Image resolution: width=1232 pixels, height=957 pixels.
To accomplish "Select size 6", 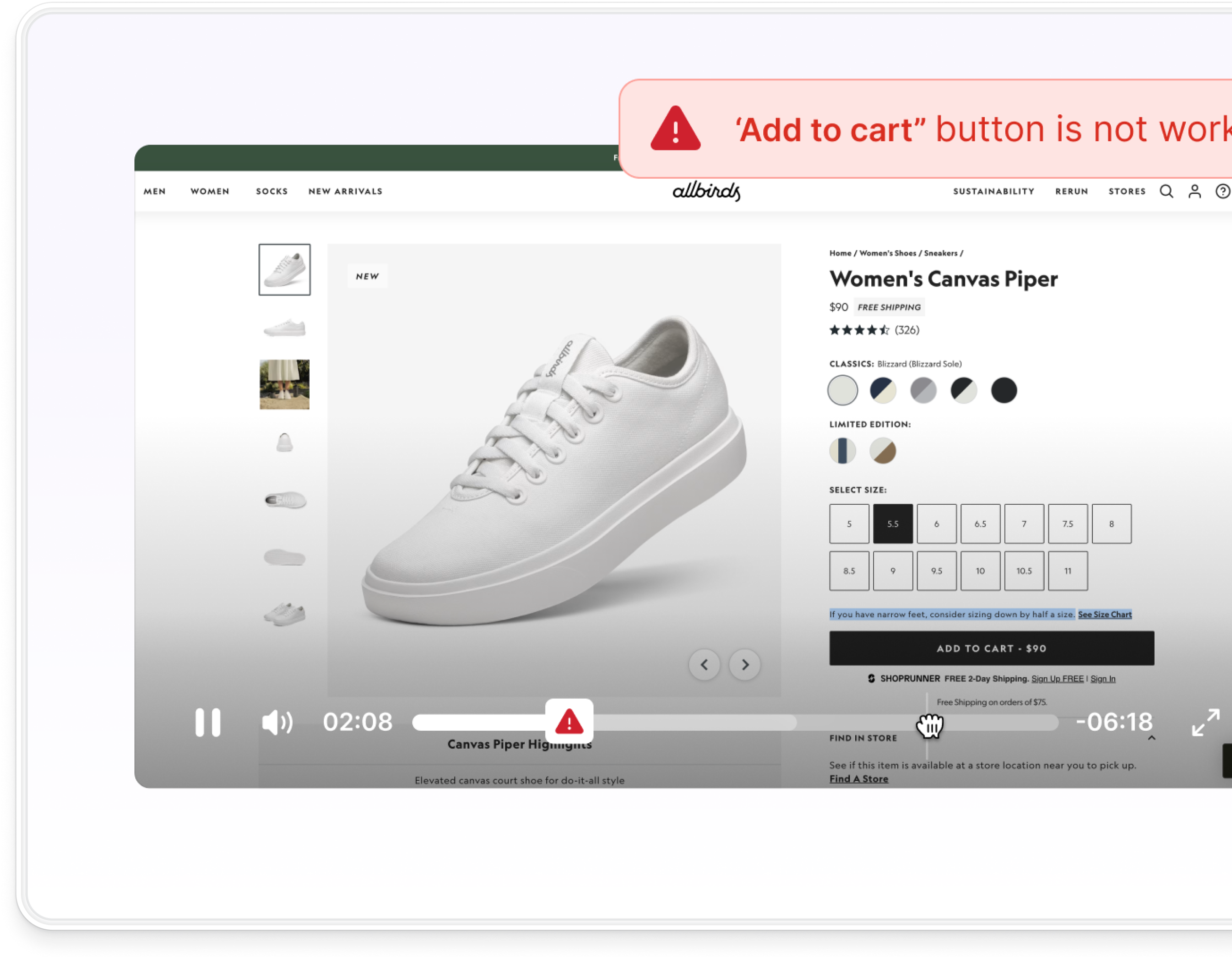I will click(x=937, y=524).
